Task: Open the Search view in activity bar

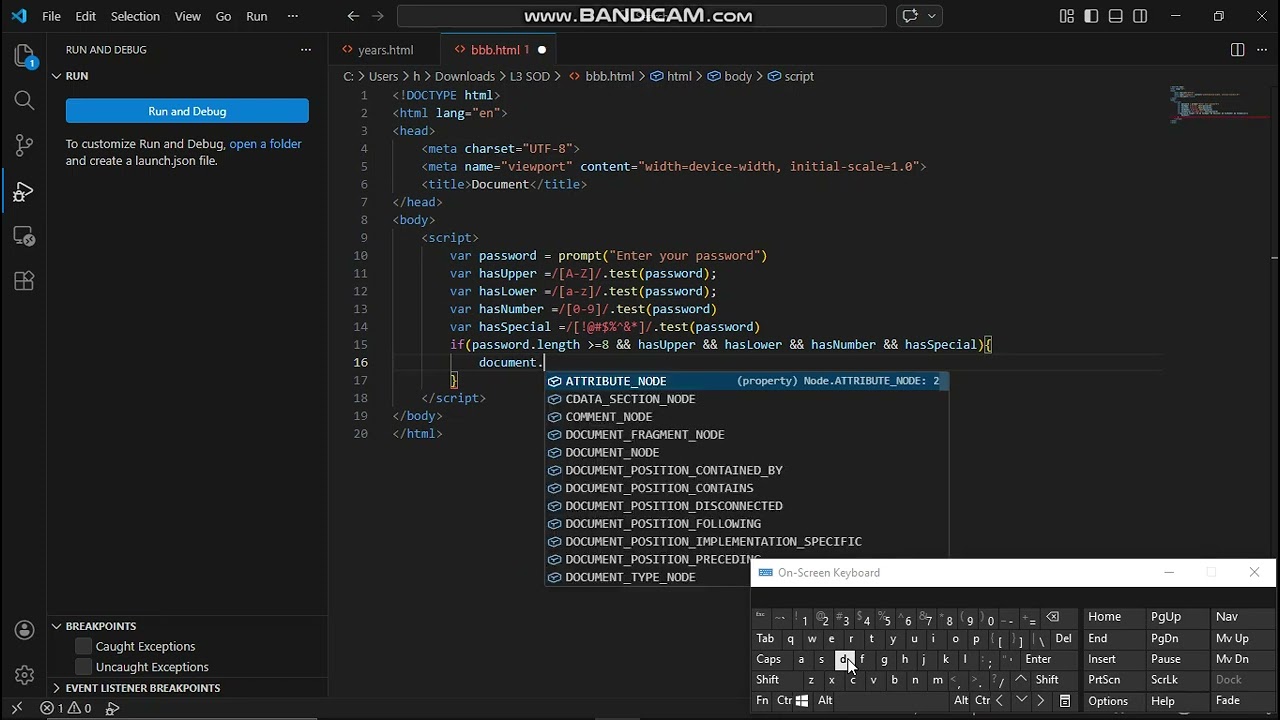Action: (24, 100)
